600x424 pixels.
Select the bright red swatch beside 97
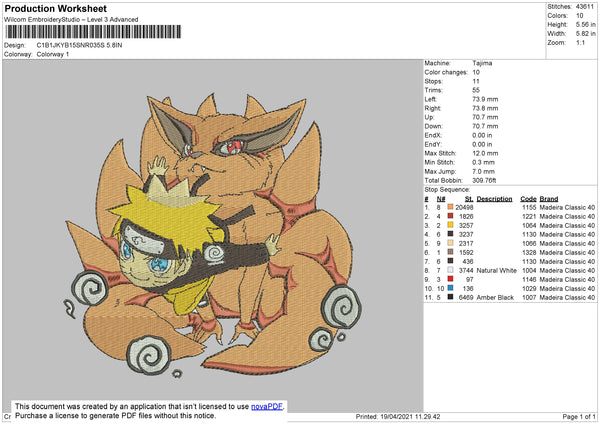pyautogui.click(x=450, y=279)
